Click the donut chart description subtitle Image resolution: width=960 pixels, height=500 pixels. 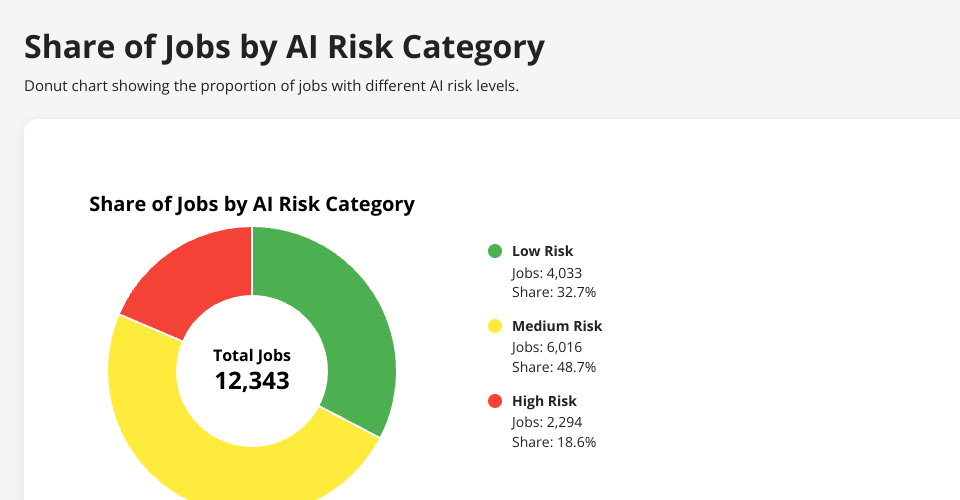(x=271, y=86)
